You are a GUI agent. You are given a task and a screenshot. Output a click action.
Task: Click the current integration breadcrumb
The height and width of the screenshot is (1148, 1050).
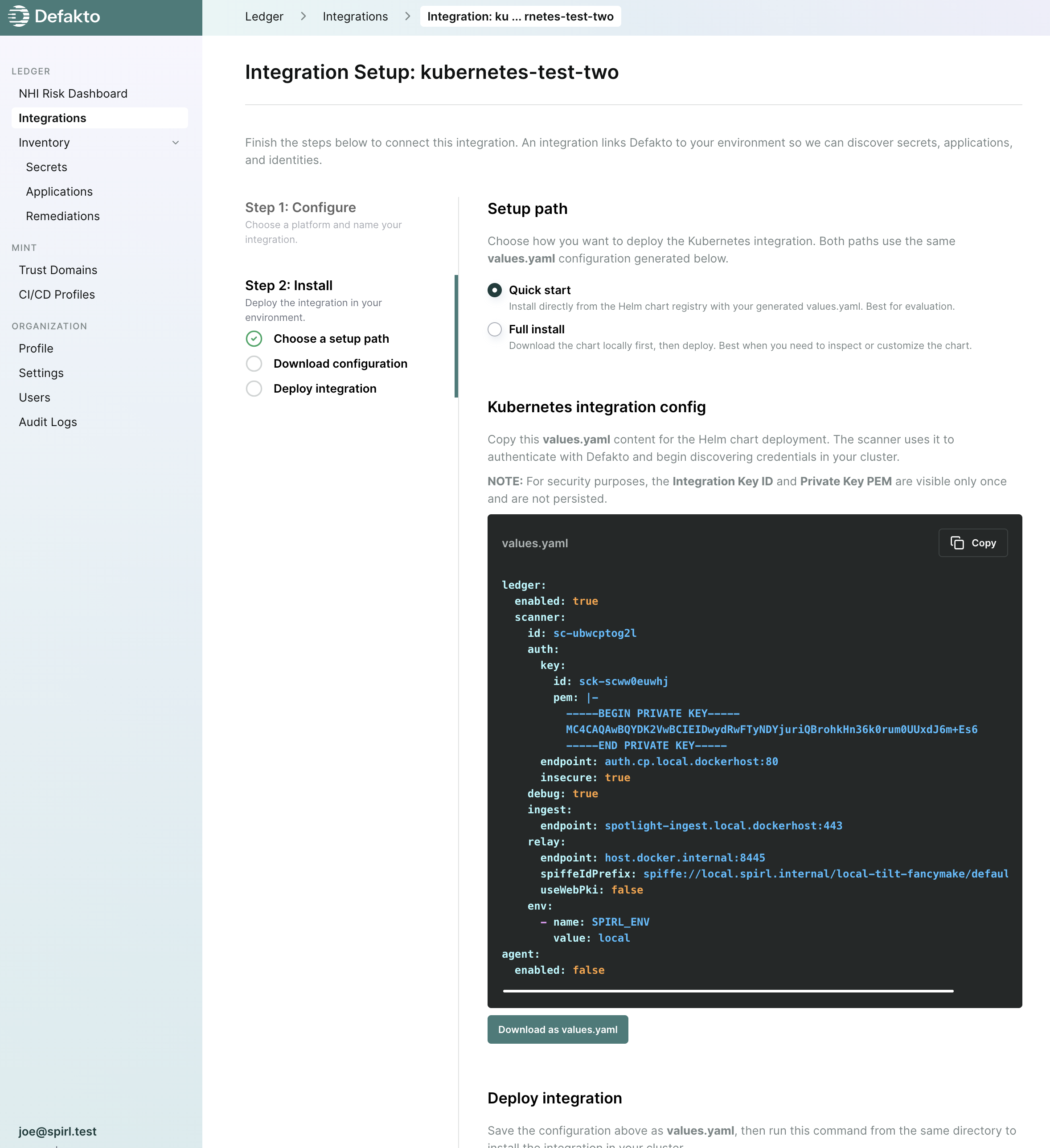[521, 16]
